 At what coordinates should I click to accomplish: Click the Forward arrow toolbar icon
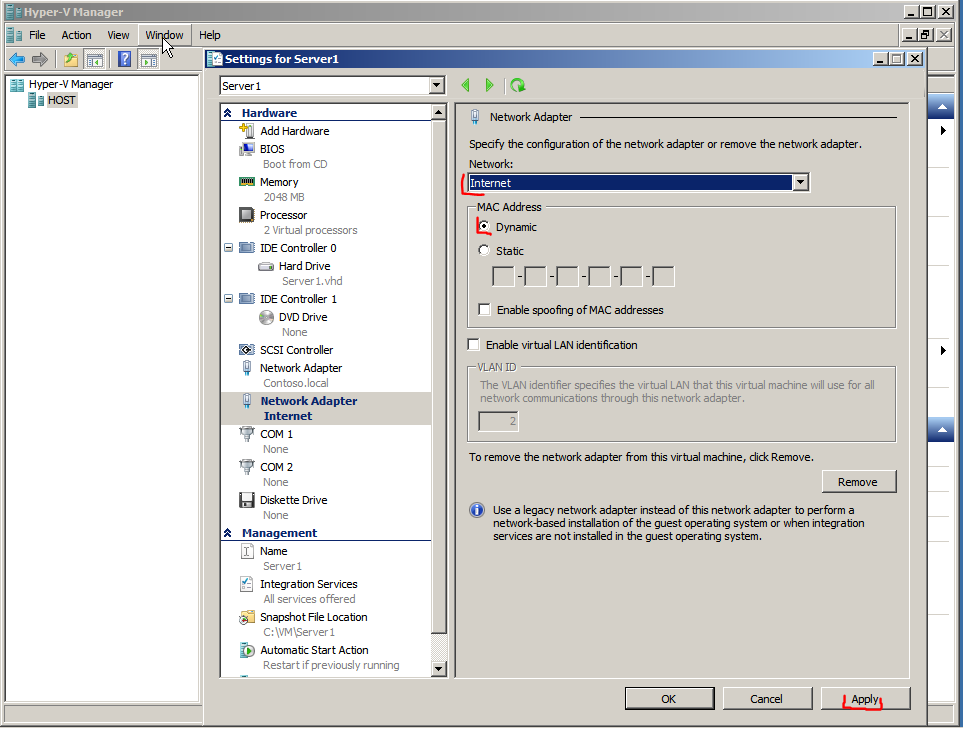[x=40, y=60]
